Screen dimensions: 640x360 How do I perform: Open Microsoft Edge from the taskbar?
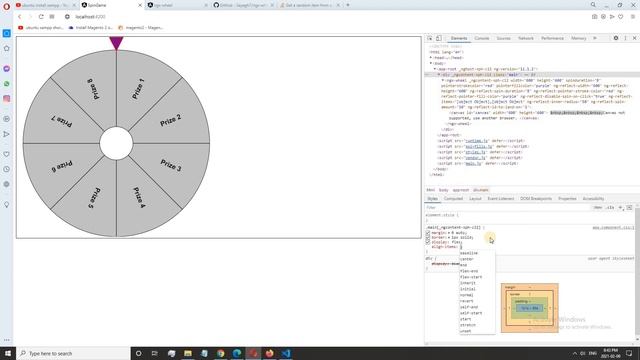tap(237, 353)
